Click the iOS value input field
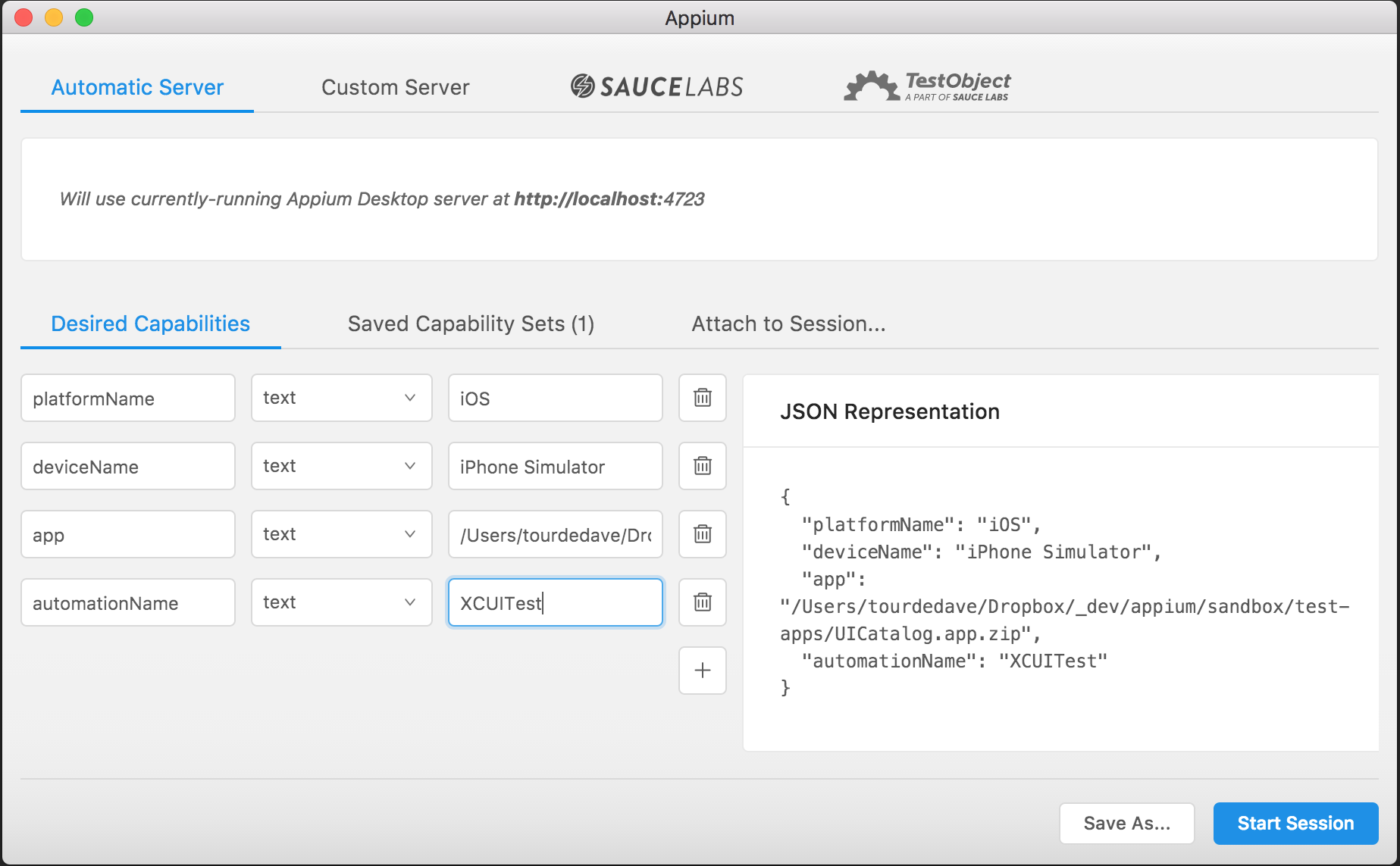This screenshot has height=866, width=1400. [x=555, y=398]
